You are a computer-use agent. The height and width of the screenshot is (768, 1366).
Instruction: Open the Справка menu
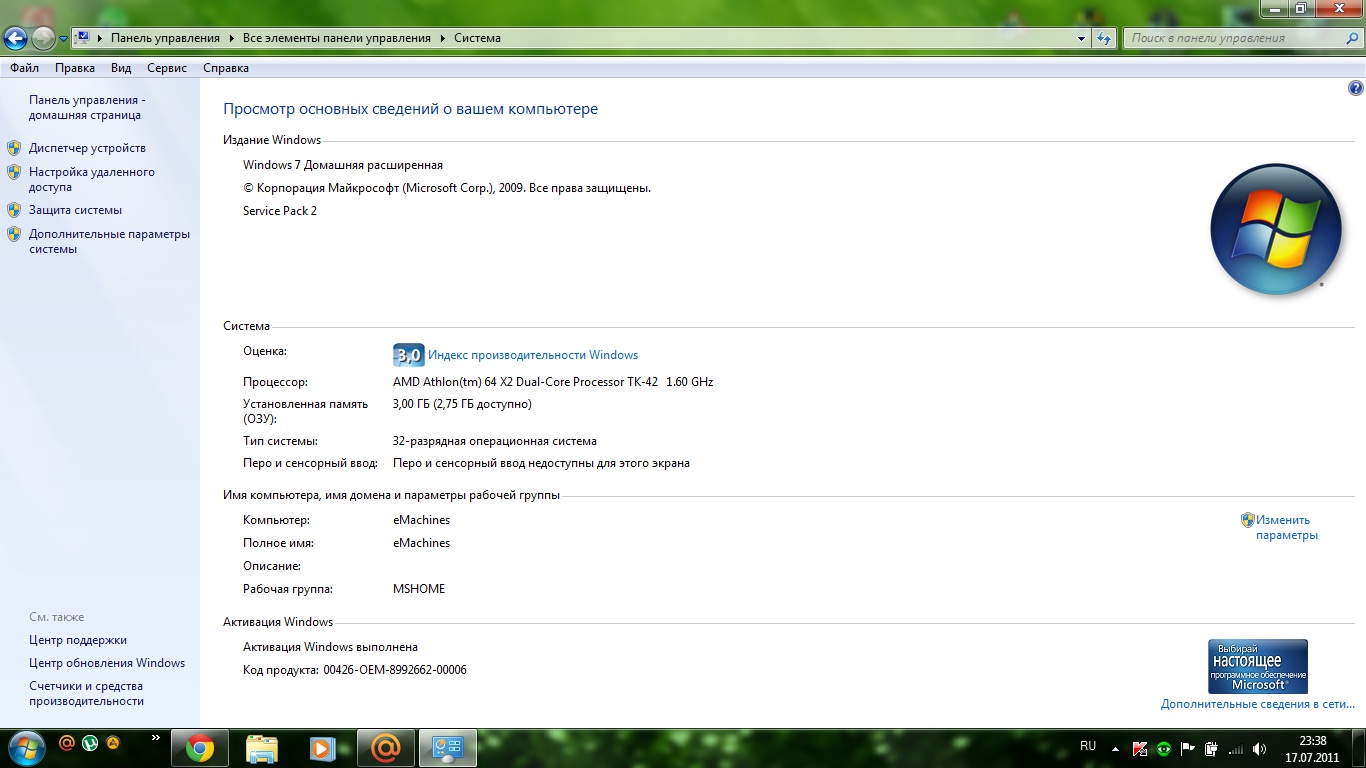click(226, 68)
